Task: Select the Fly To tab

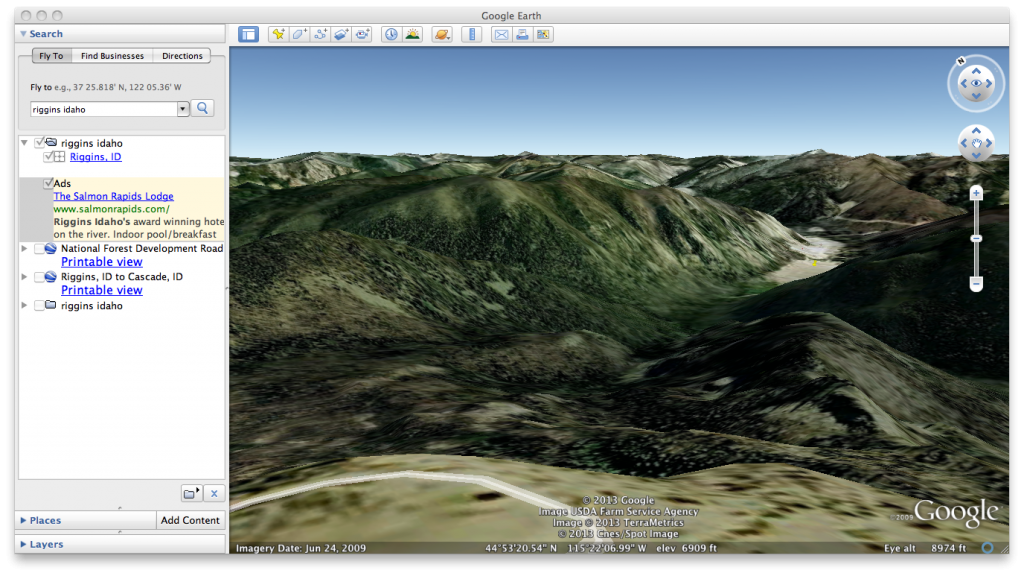Action: (52, 56)
